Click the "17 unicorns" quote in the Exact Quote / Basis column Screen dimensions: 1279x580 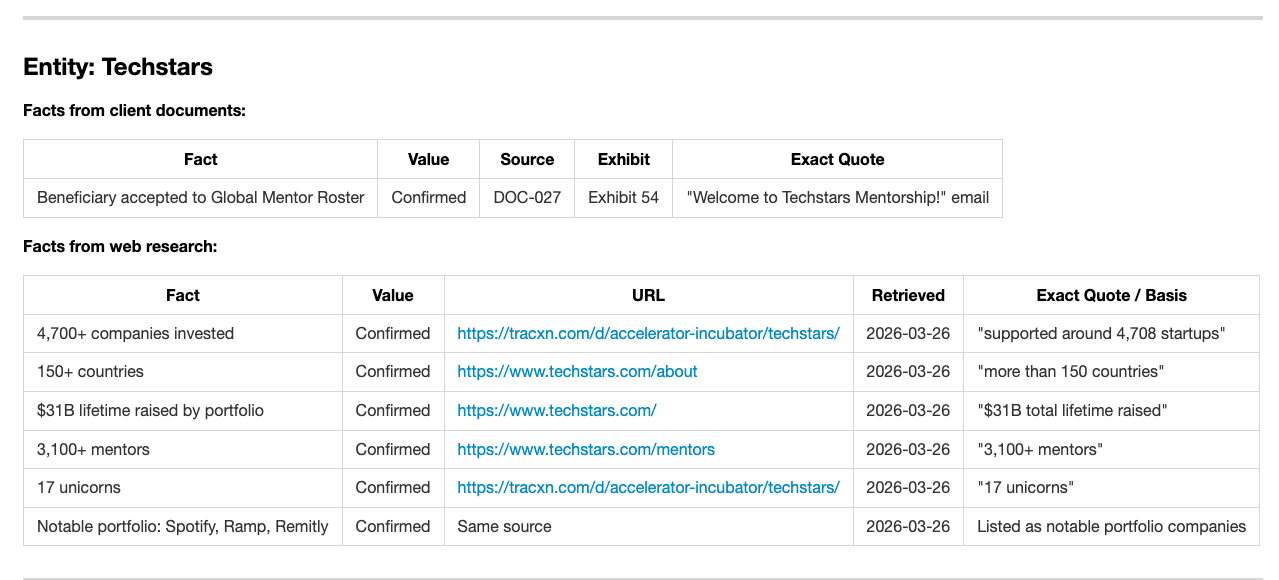1025,487
